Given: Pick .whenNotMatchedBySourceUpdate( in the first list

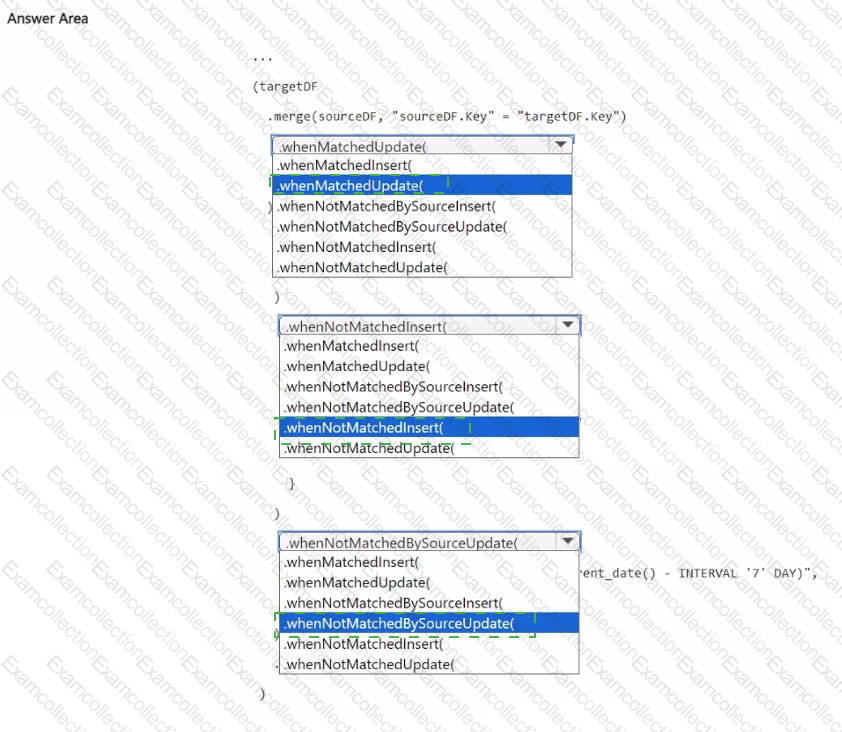Looking at the screenshot, I should (422, 227).
